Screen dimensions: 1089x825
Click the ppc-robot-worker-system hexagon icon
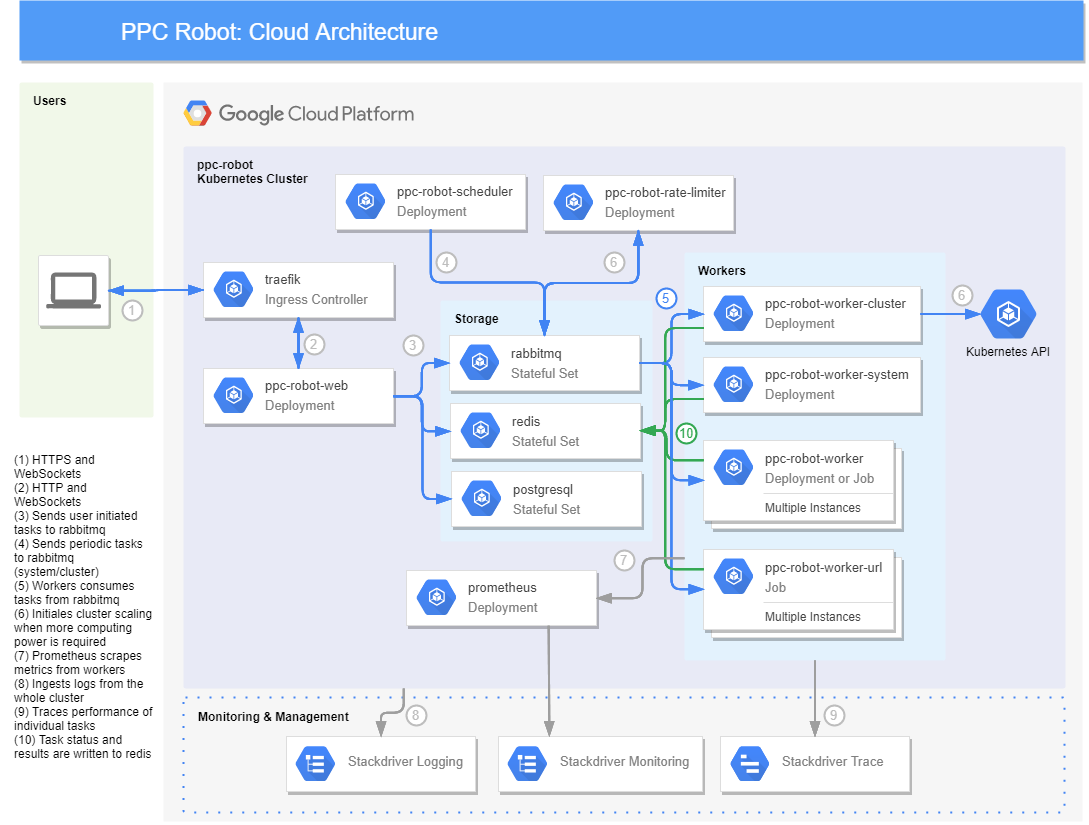tap(734, 384)
